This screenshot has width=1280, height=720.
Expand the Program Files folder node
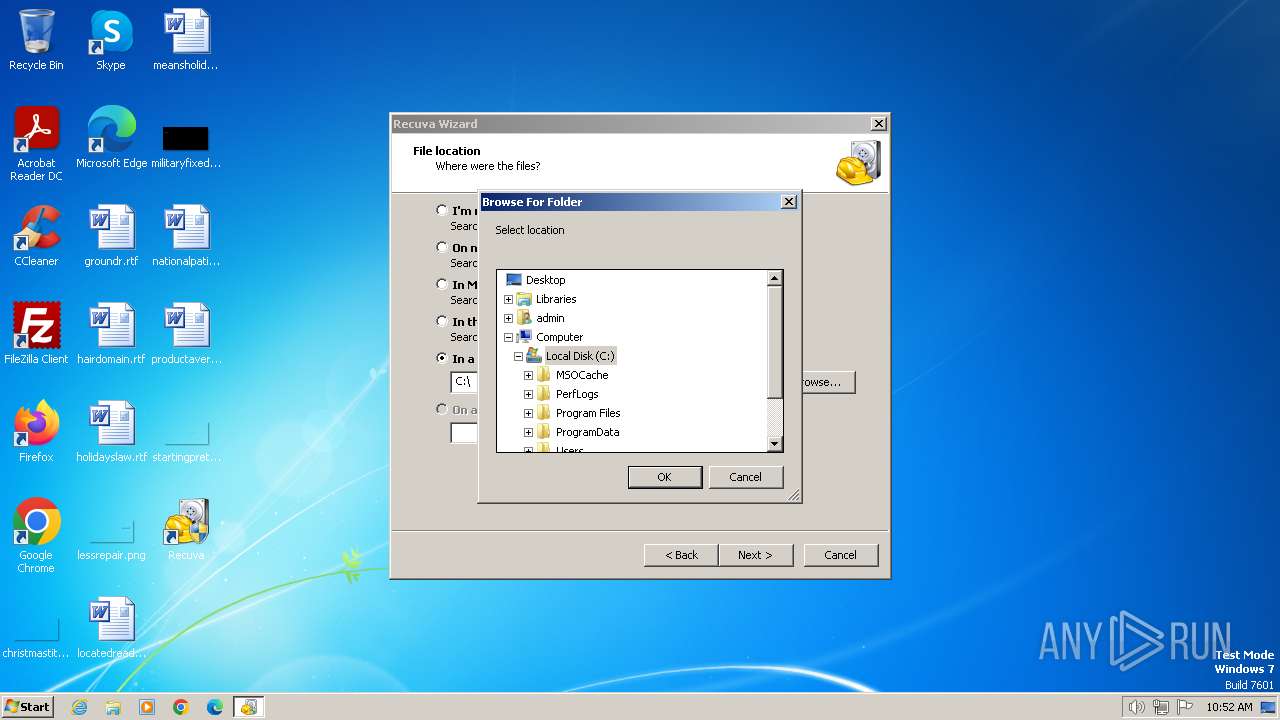coord(528,413)
